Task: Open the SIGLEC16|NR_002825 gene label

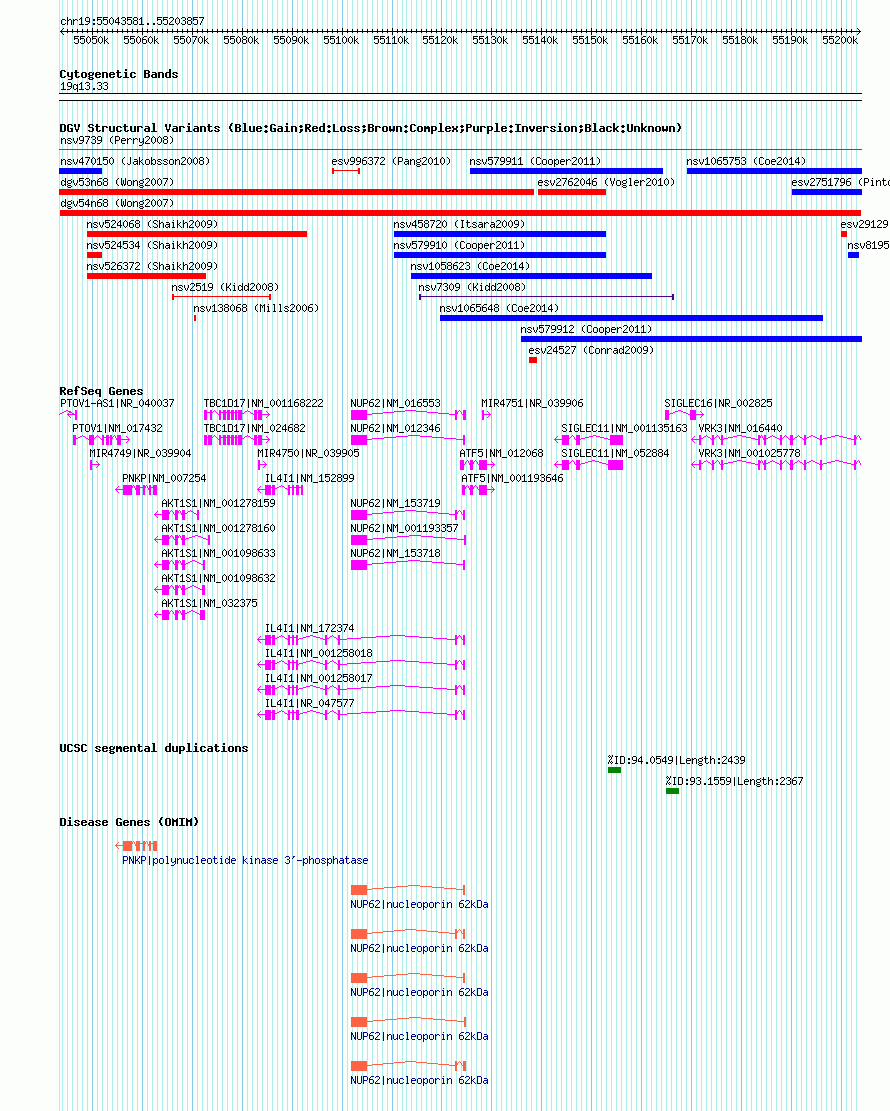Action: (x=719, y=403)
